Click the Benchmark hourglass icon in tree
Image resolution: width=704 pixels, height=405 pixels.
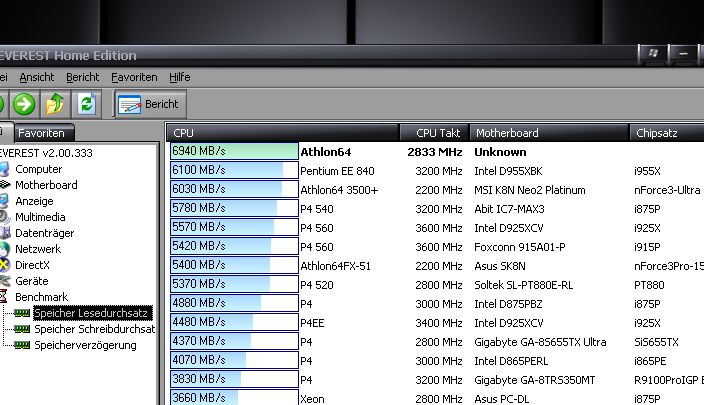tap(4, 297)
